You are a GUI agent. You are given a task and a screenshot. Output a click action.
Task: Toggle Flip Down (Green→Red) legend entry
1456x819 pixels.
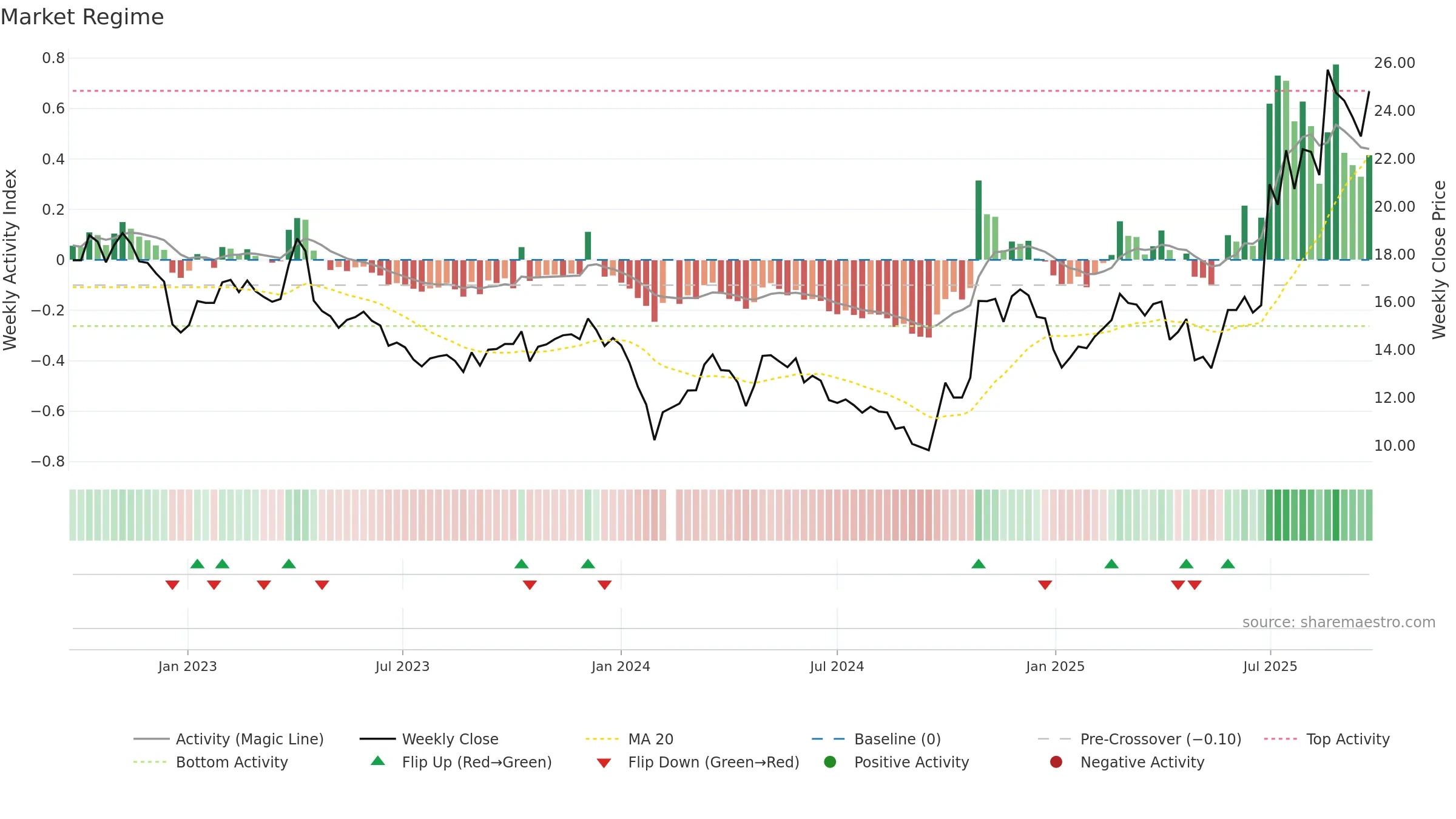pos(698,762)
